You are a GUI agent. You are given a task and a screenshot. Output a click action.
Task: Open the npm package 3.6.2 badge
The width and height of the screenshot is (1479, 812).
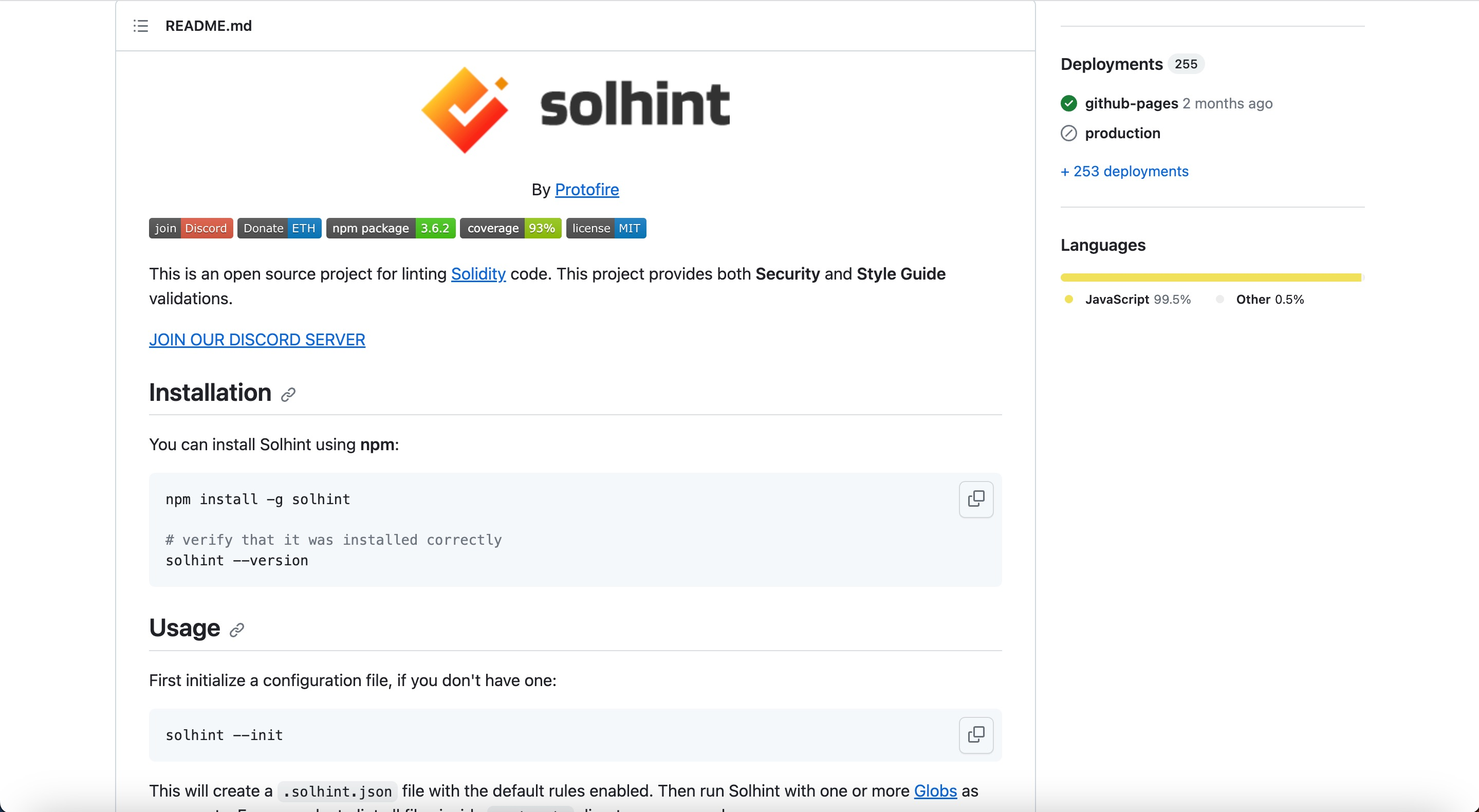[391, 228]
